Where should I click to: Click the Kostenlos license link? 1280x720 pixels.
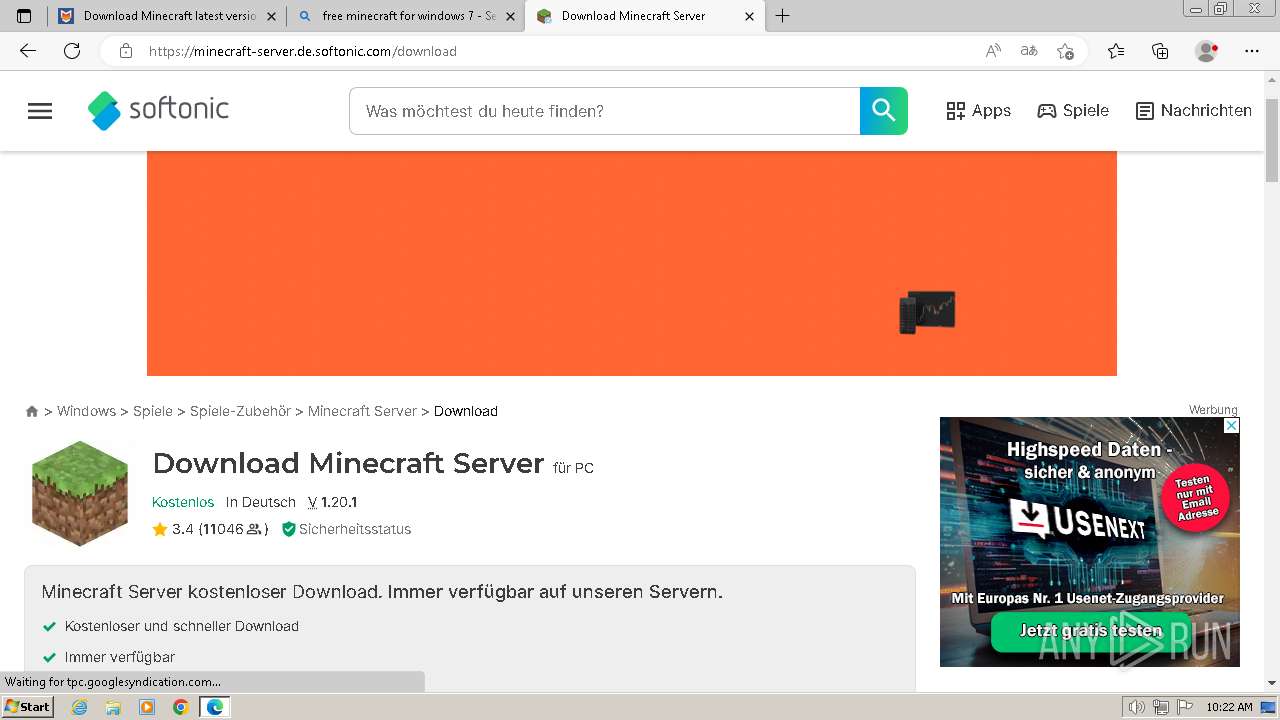[x=183, y=502]
